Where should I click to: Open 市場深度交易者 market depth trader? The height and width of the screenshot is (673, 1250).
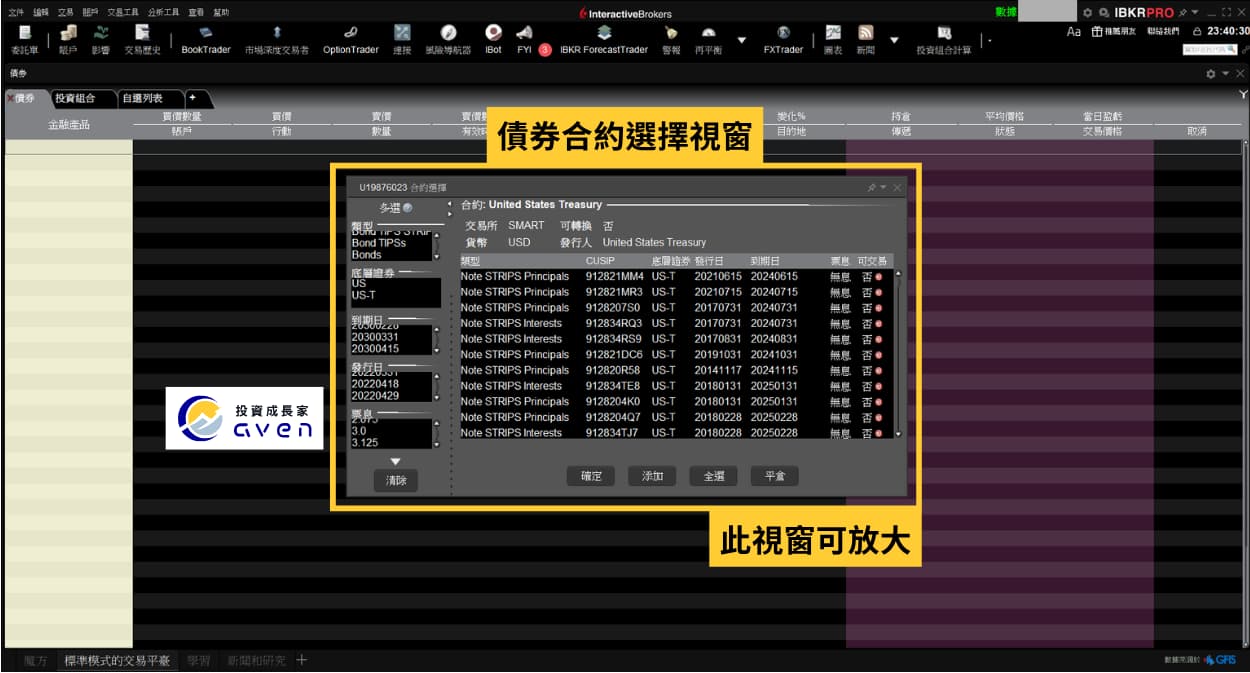tap(277, 39)
